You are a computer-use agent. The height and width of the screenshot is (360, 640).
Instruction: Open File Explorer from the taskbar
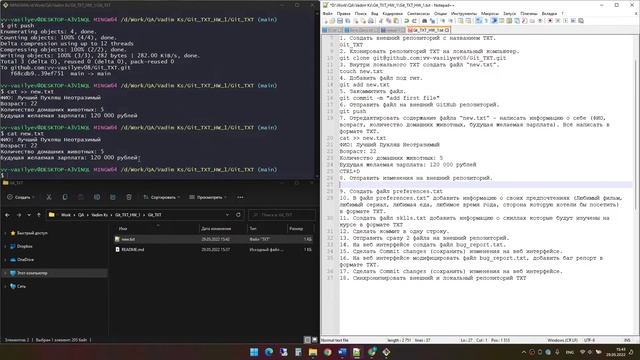313,352
